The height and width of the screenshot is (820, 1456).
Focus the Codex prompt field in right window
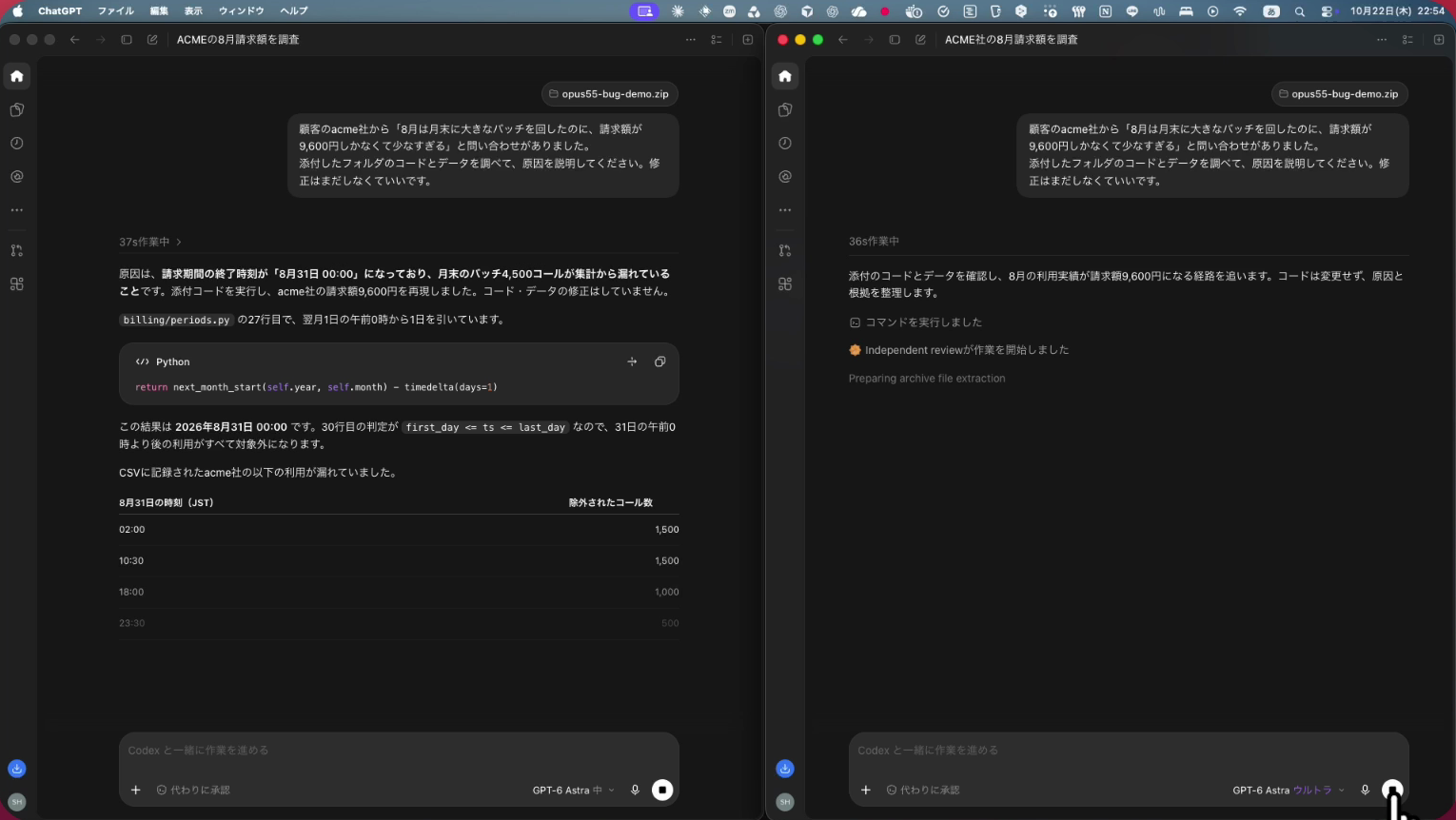tap(1129, 751)
